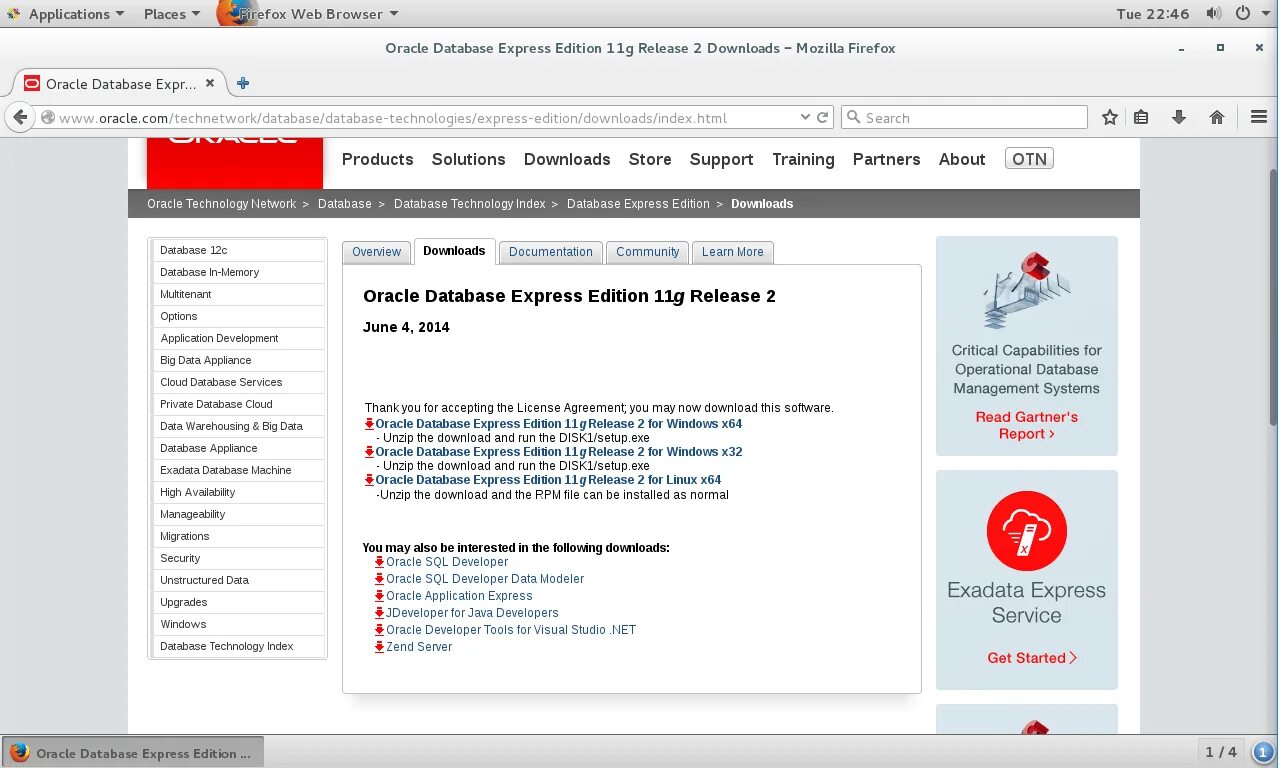This screenshot has width=1280, height=768.
Task: Open the Firefox hamburger menu
Action: pyautogui.click(x=1259, y=117)
